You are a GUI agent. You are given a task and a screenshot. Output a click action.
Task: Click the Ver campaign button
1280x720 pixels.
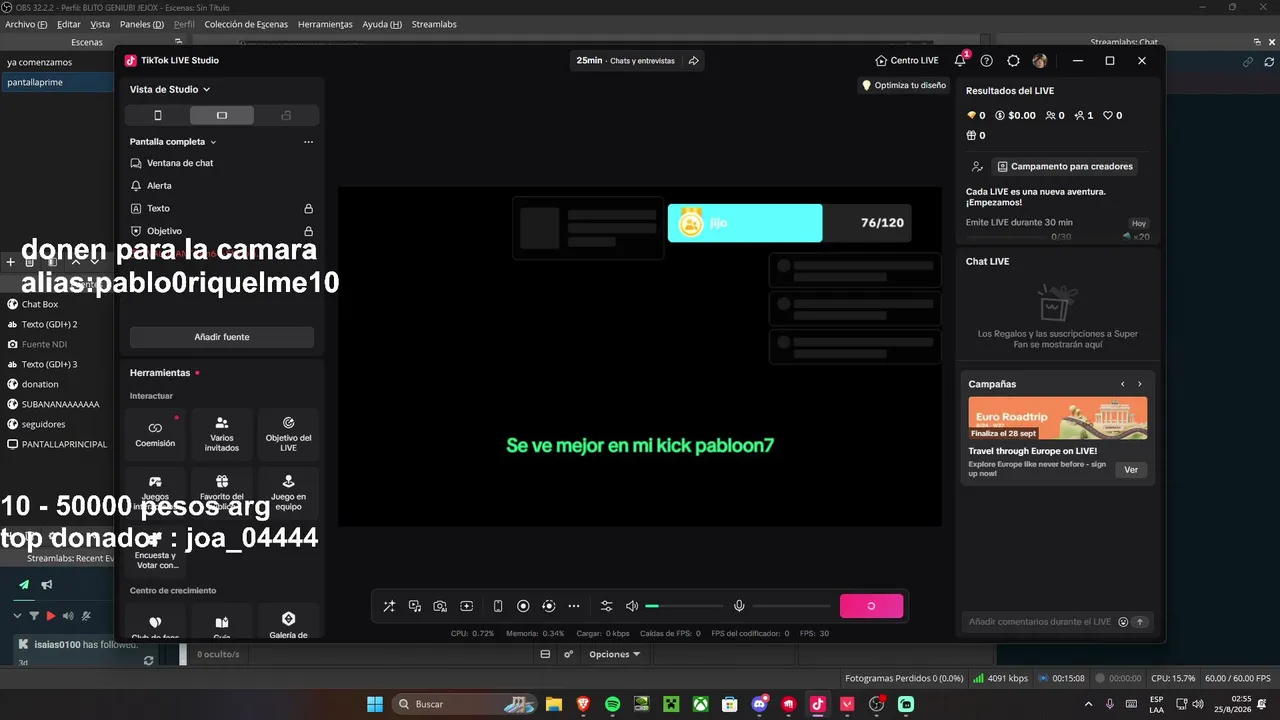(x=1131, y=470)
